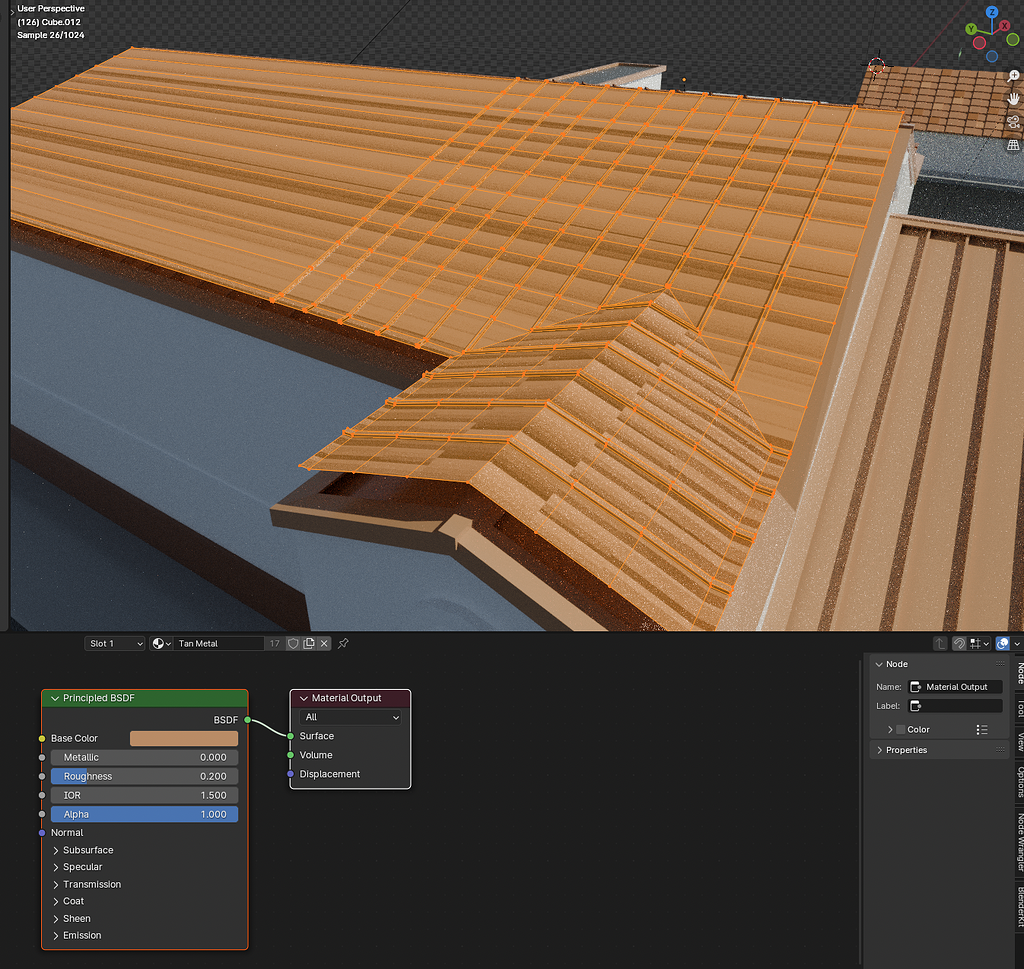The height and width of the screenshot is (969, 1024).
Task: Click the material browse sphere icon
Action: [x=161, y=644]
